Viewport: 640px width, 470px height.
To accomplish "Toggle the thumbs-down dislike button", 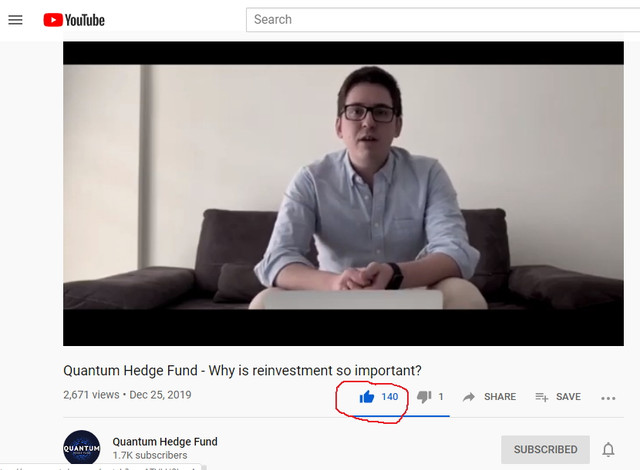I will [424, 397].
